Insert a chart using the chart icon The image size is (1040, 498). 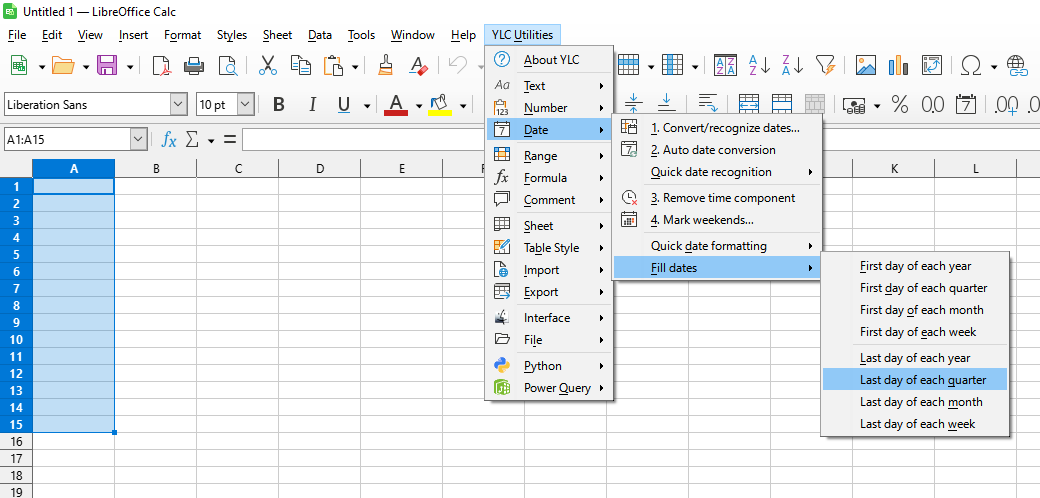pyautogui.click(x=899, y=66)
